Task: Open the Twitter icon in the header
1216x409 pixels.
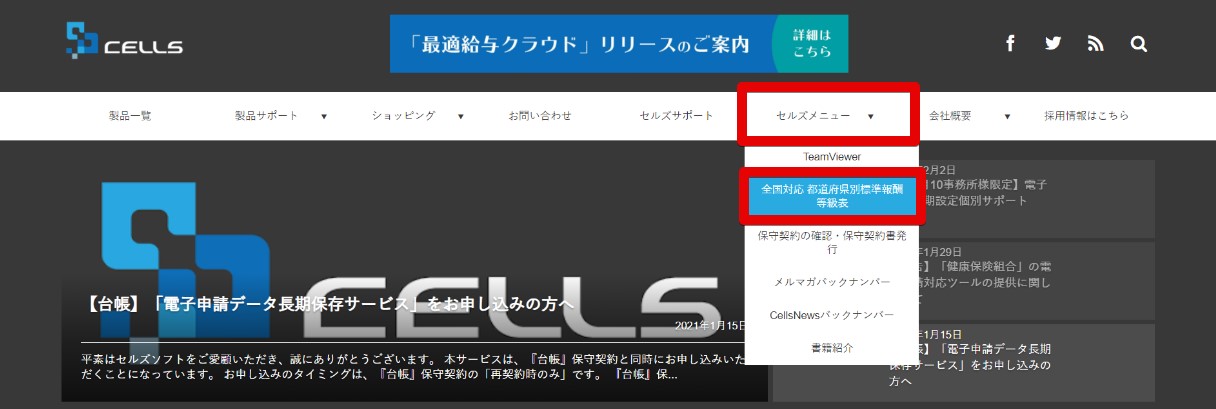Action: pos(1053,44)
